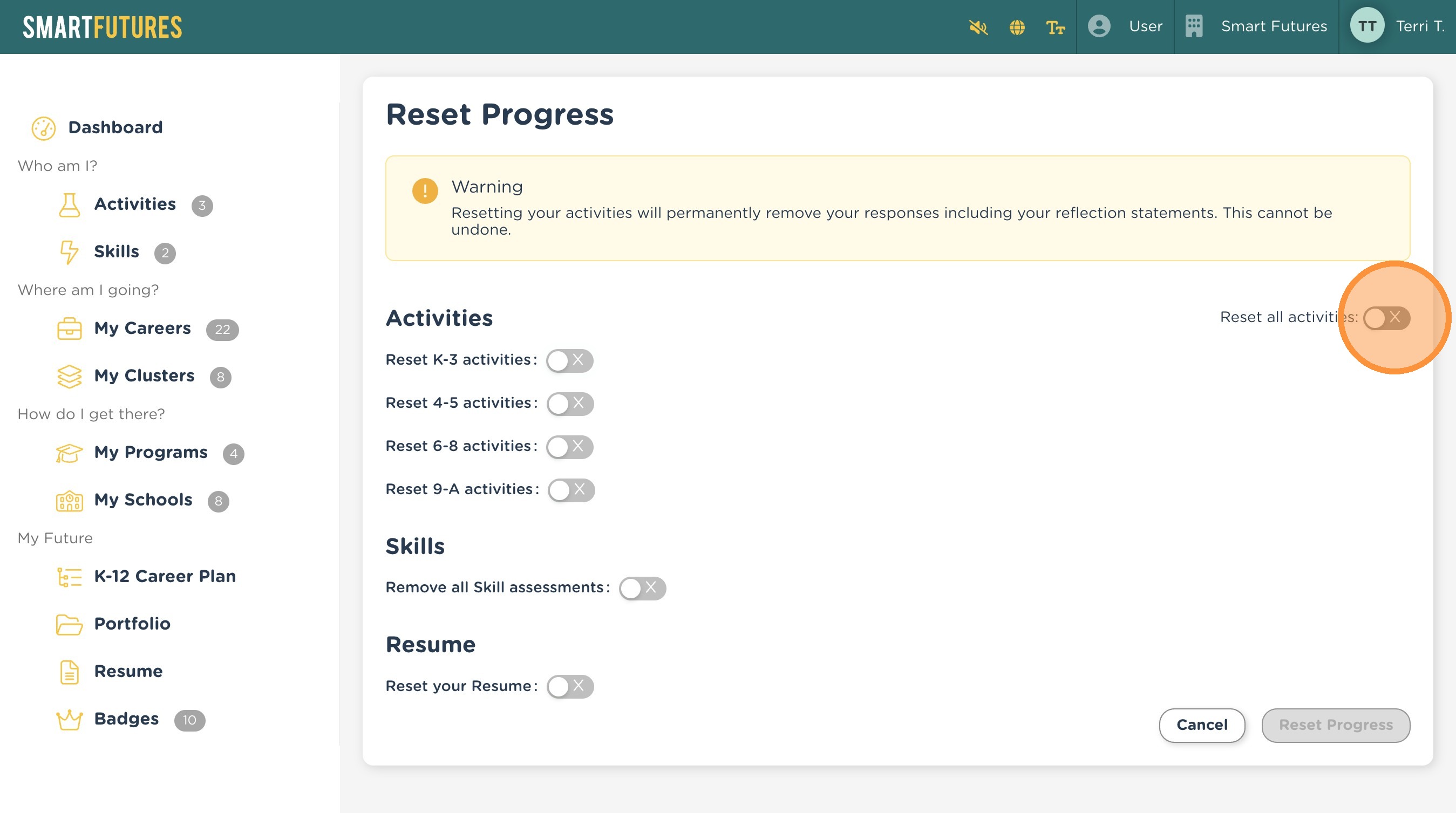Toggle Reset all activities switch
The image size is (1456, 813).
click(x=1386, y=318)
